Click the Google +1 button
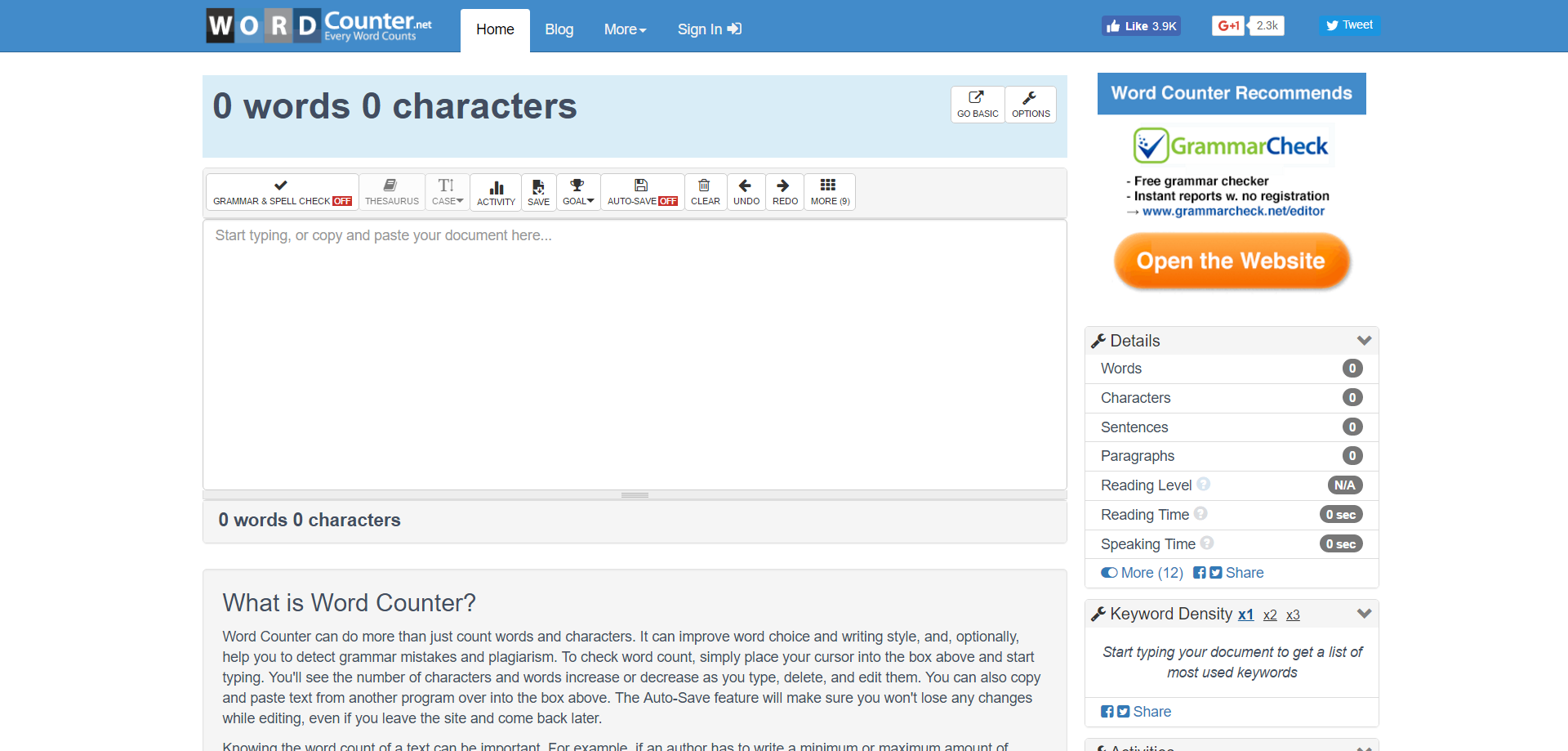Screen dimensions: 1568x751 point(1228,26)
